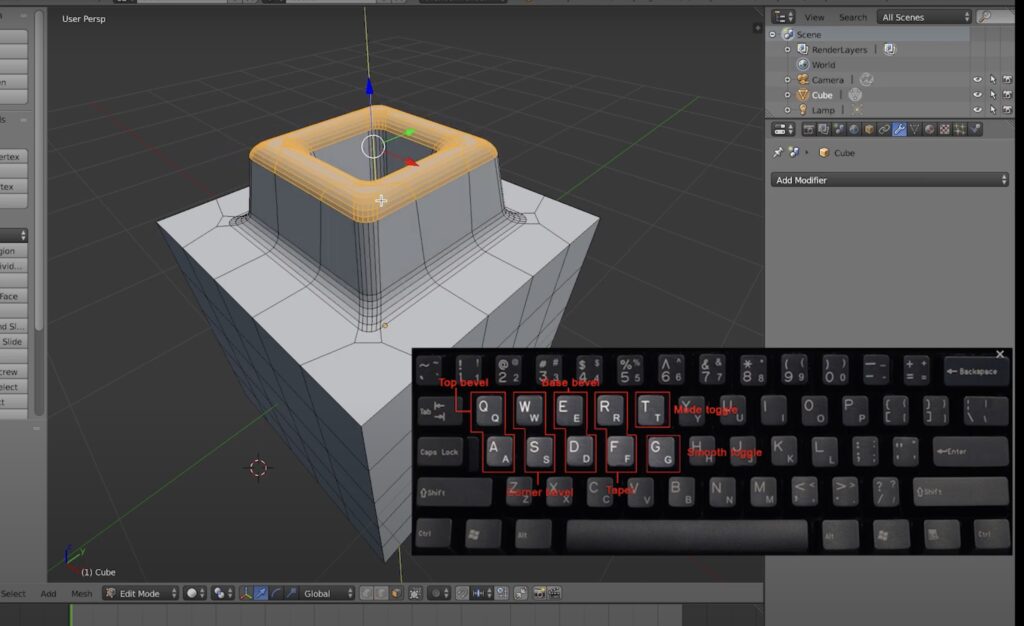The width and height of the screenshot is (1024, 626).
Task: Click the RenderLayers data icon in outliner
Action: [889, 50]
